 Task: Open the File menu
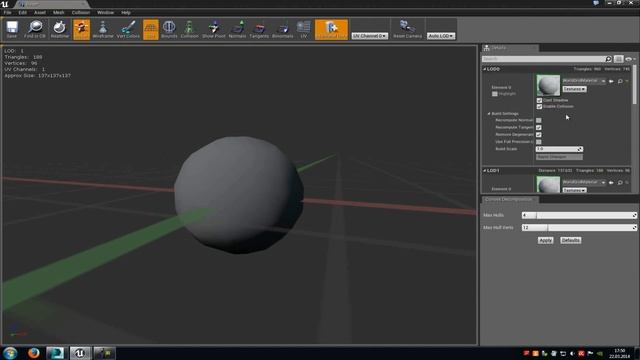[x=7, y=13]
